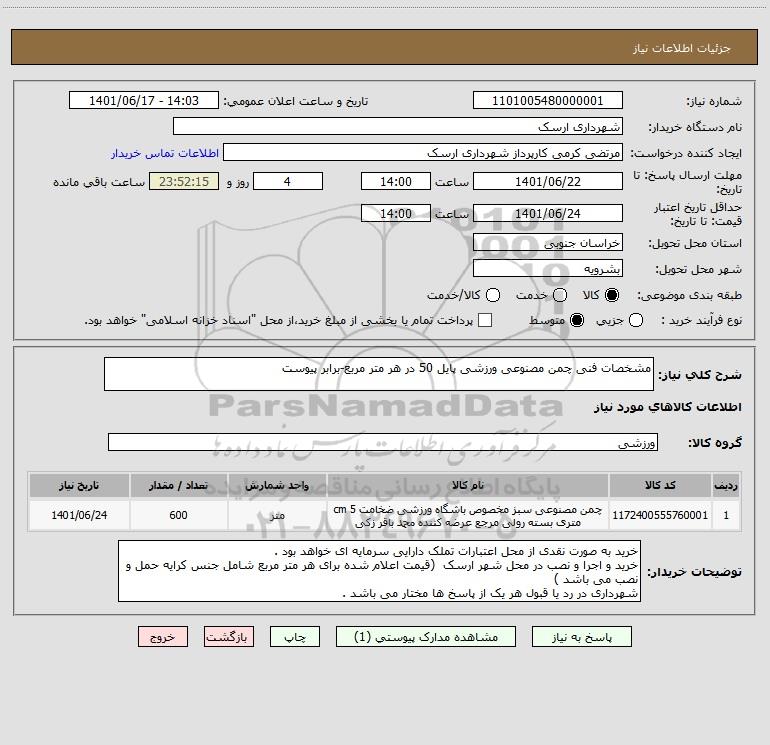
Task: Click the پاسخ به نیاز button
Action: pos(582,637)
